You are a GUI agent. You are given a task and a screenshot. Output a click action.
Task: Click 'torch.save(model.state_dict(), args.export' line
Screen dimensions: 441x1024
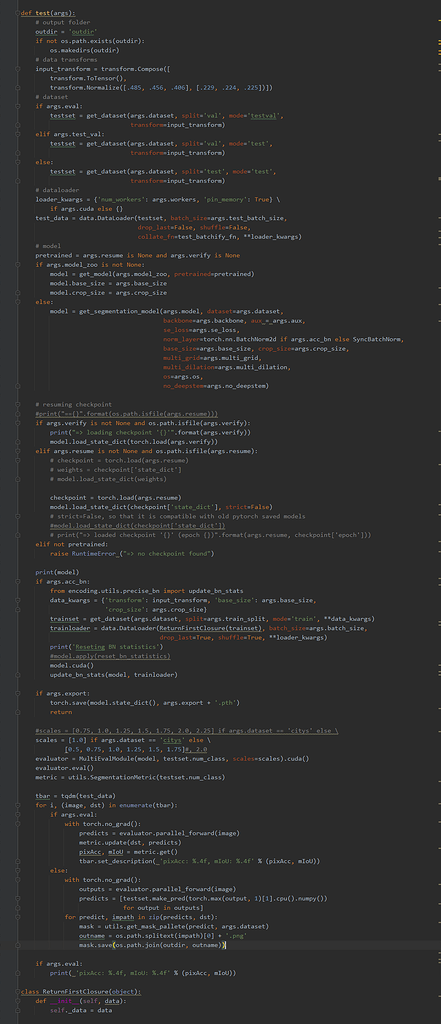(x=144, y=701)
